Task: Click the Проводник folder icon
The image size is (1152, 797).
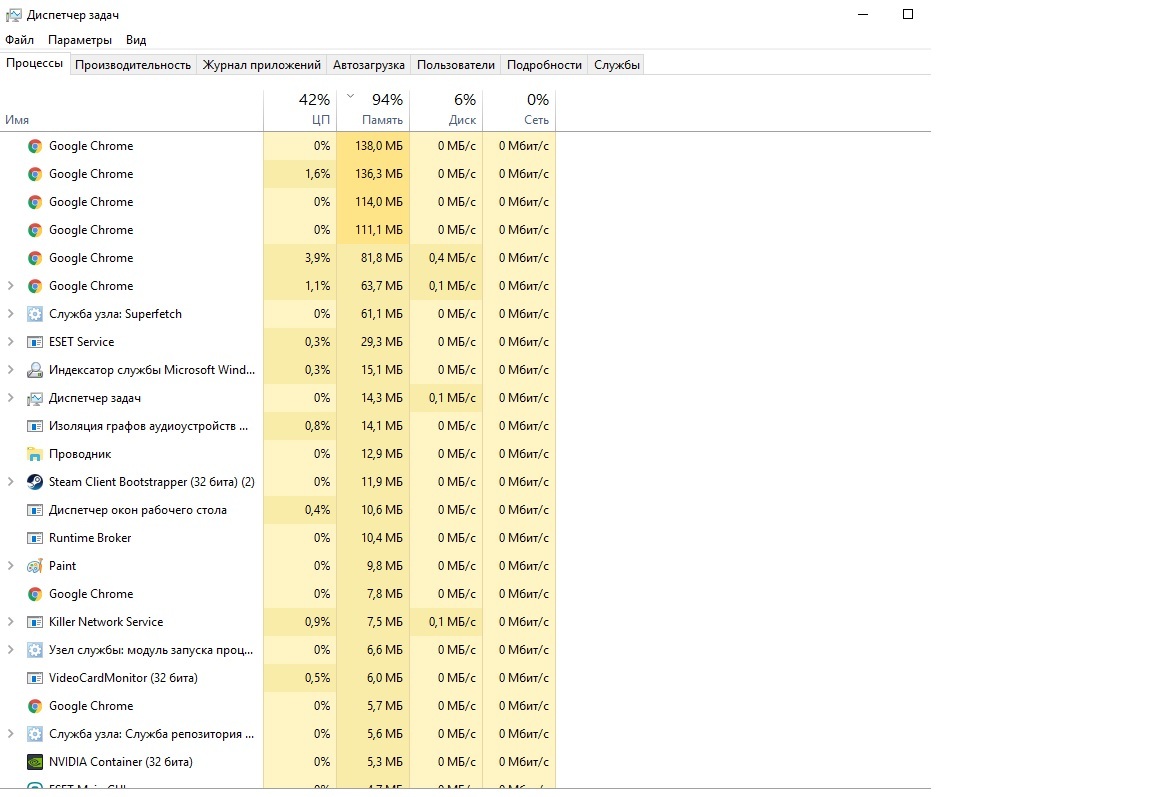Action: (x=35, y=454)
